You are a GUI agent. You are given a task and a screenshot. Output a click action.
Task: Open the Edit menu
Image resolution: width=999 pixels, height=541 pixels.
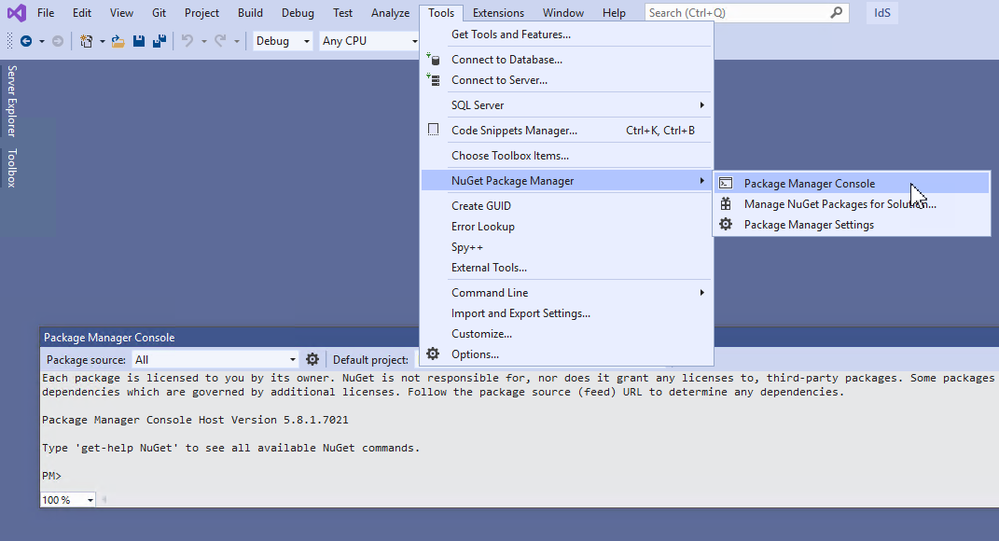[x=82, y=13]
